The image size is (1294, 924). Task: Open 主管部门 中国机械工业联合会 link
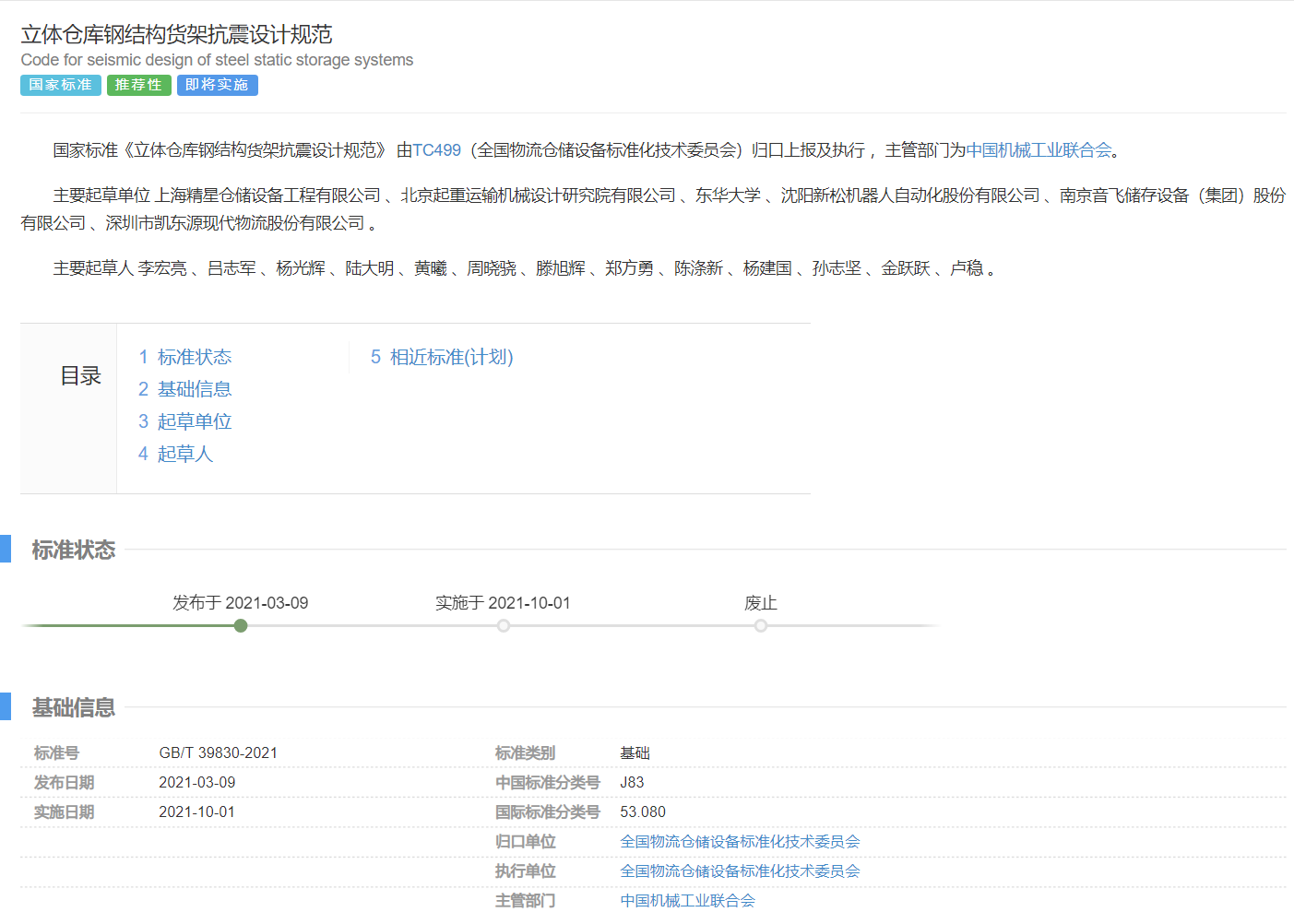pos(687,901)
